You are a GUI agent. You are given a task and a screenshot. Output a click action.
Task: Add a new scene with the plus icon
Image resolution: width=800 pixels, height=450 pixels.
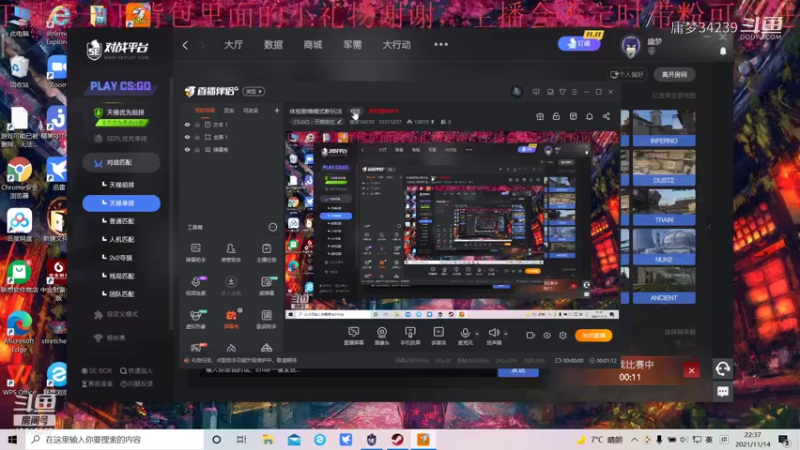pyautogui.click(x=277, y=110)
